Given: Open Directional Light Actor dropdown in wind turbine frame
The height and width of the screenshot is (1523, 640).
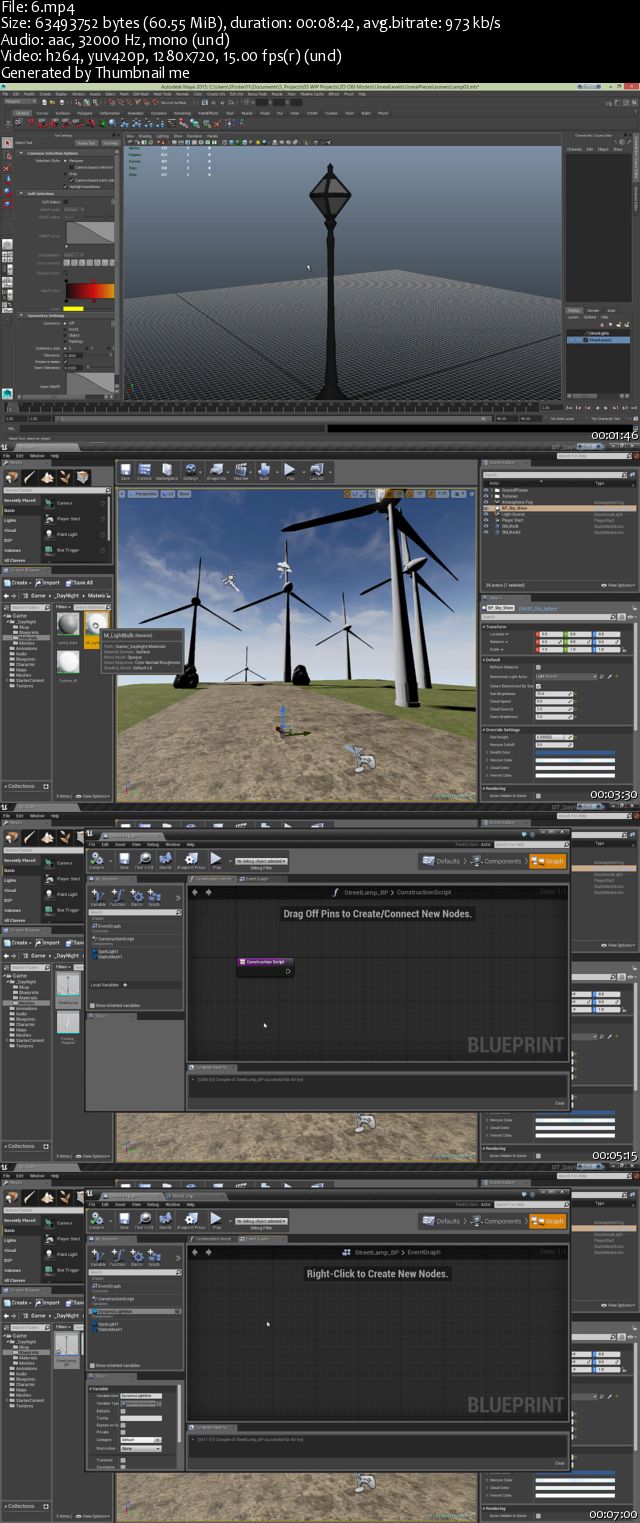Looking at the screenshot, I should pos(566,676).
